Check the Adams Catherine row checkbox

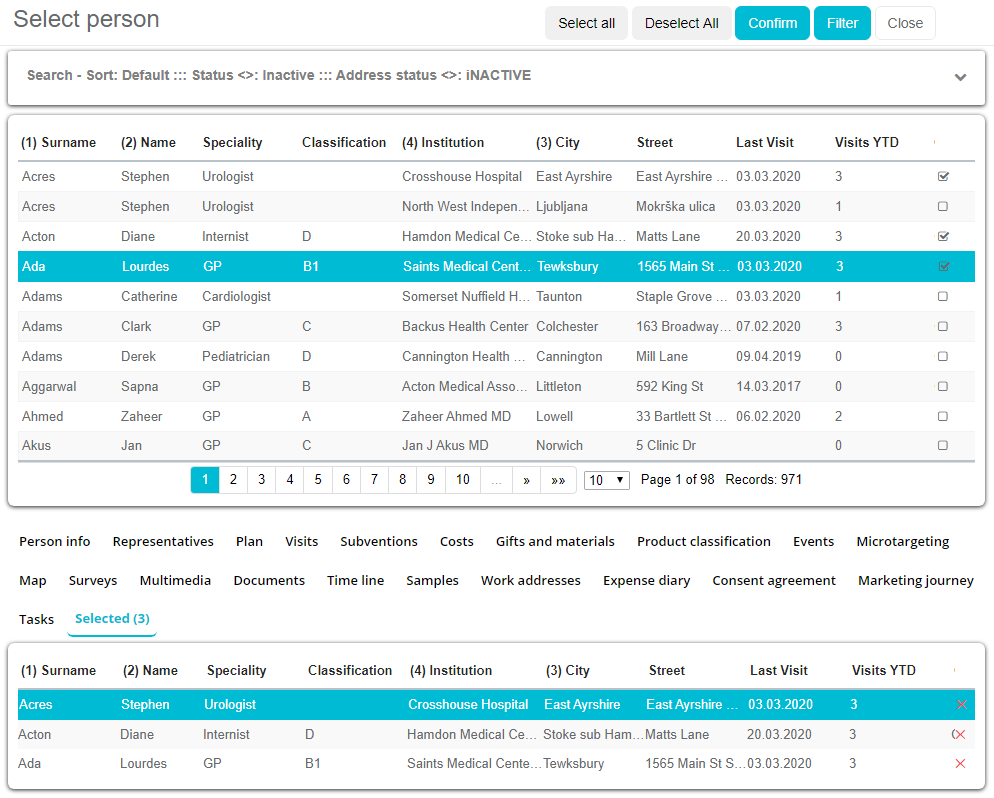pyautogui.click(x=942, y=297)
